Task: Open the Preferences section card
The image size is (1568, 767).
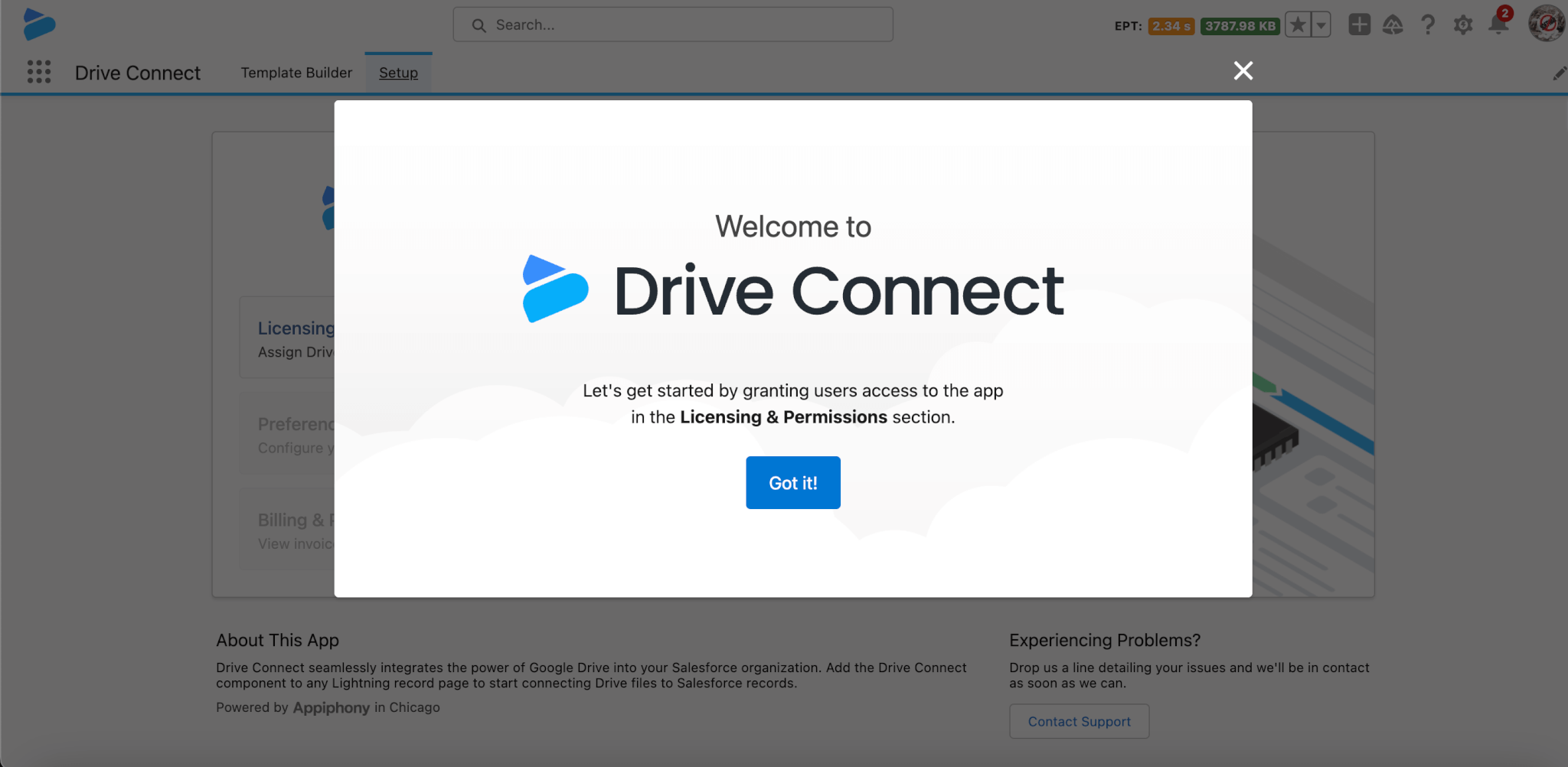Action: (x=287, y=434)
